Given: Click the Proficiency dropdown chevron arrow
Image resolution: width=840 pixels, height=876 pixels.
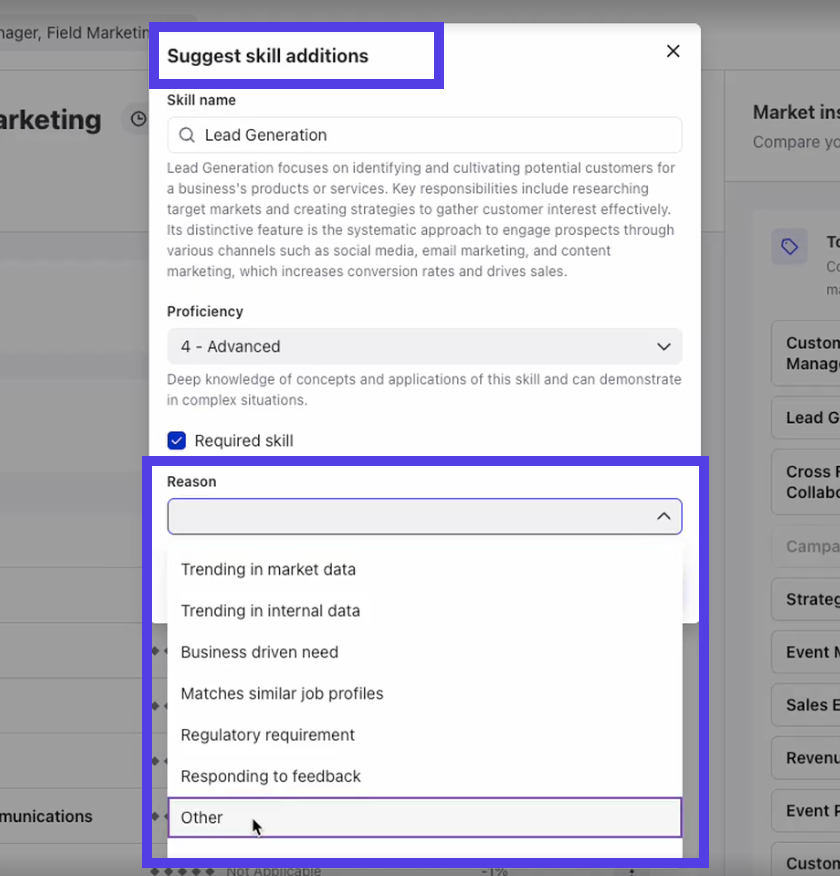Looking at the screenshot, I should pyautogui.click(x=663, y=347).
